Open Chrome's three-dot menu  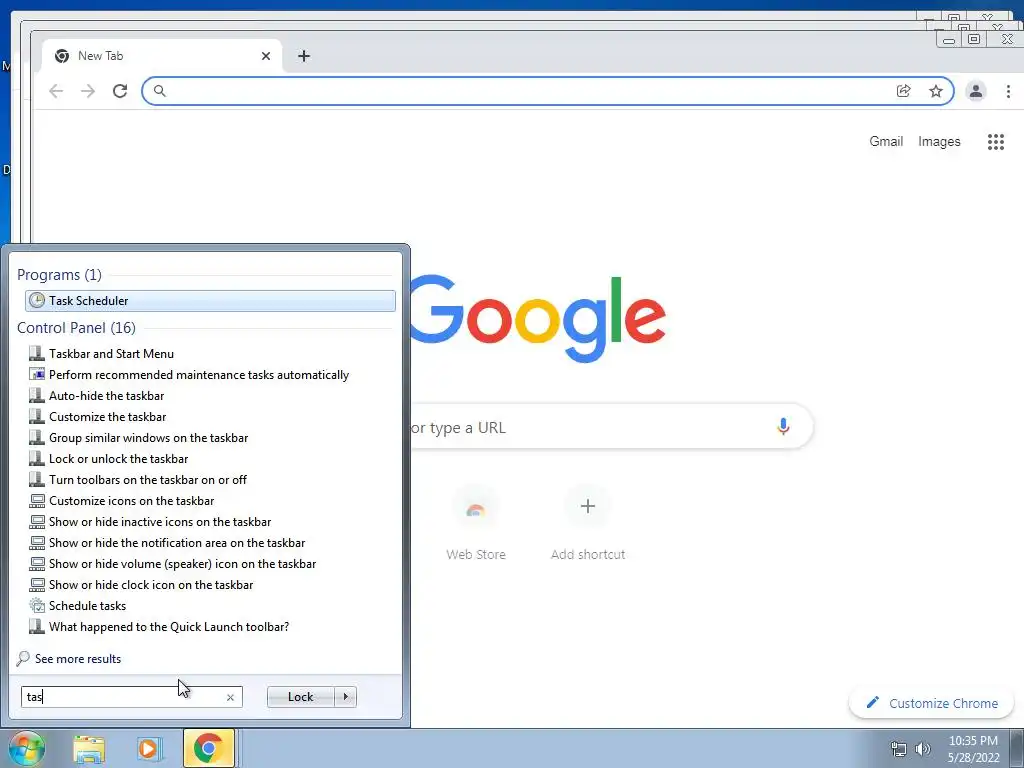coord(1008,91)
